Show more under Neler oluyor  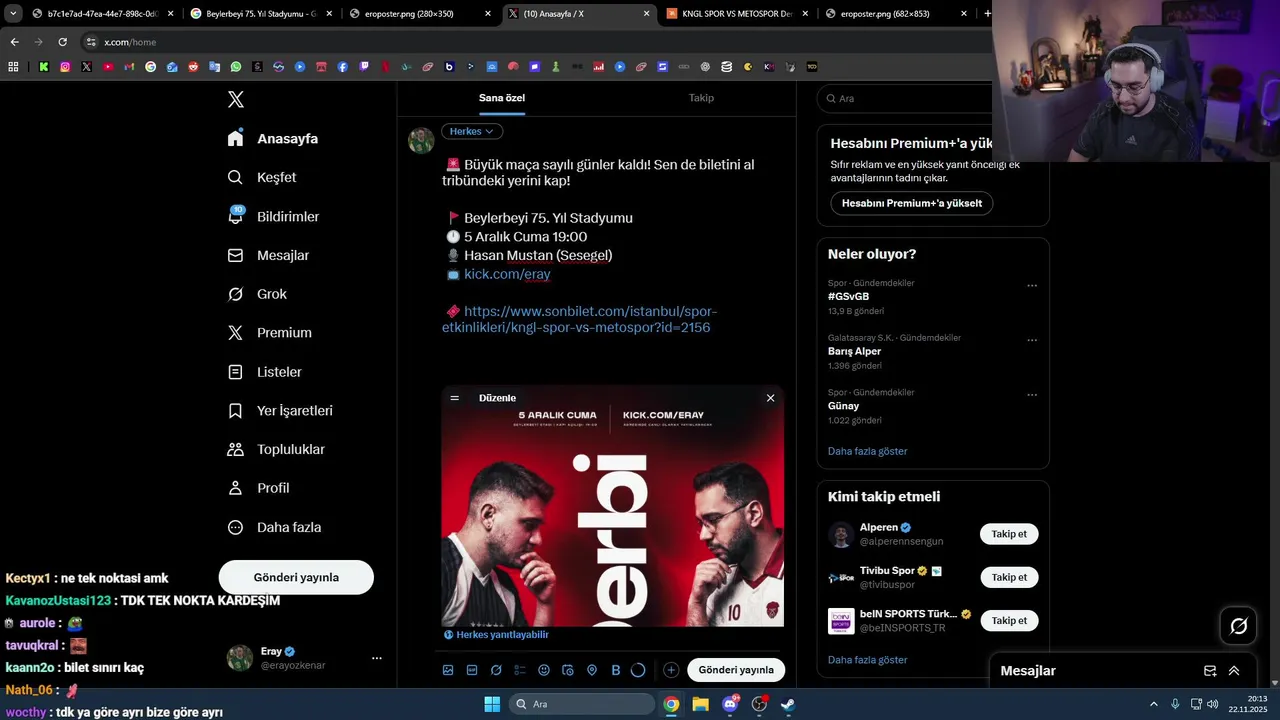[867, 451]
